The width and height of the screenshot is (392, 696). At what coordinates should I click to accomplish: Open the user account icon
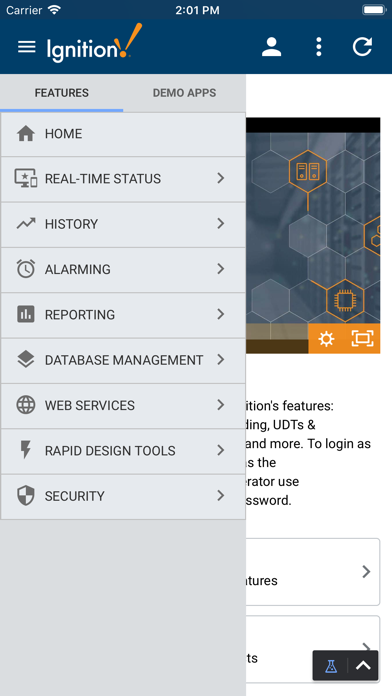click(271, 47)
